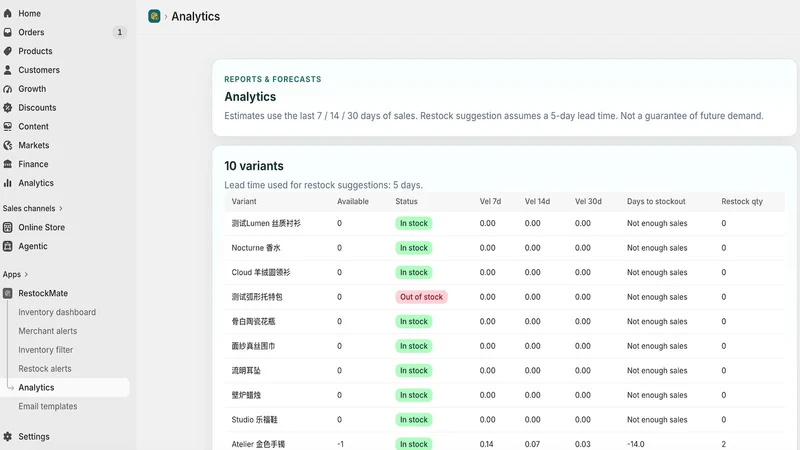Click the 0.14 Vel 7d value

pos(486,444)
